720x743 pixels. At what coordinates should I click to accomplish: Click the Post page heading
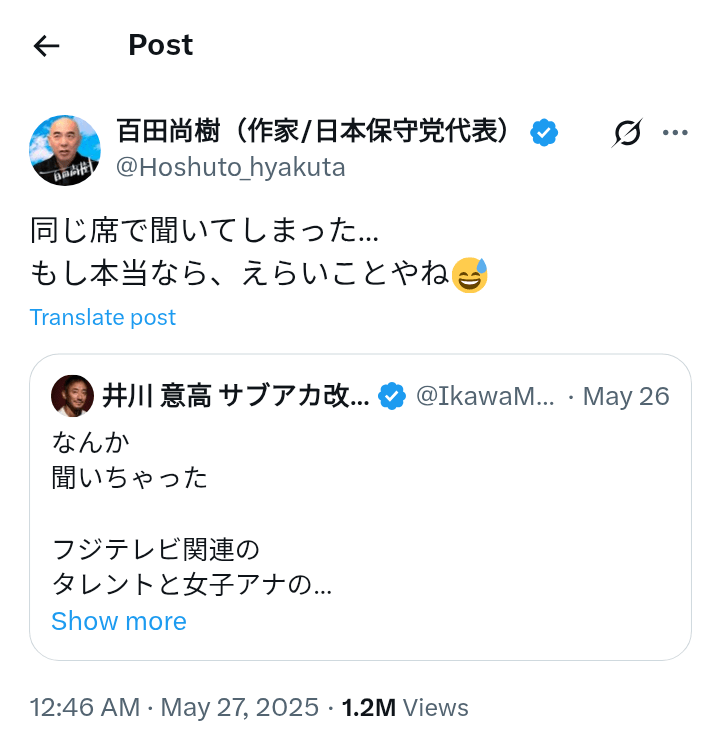point(160,46)
